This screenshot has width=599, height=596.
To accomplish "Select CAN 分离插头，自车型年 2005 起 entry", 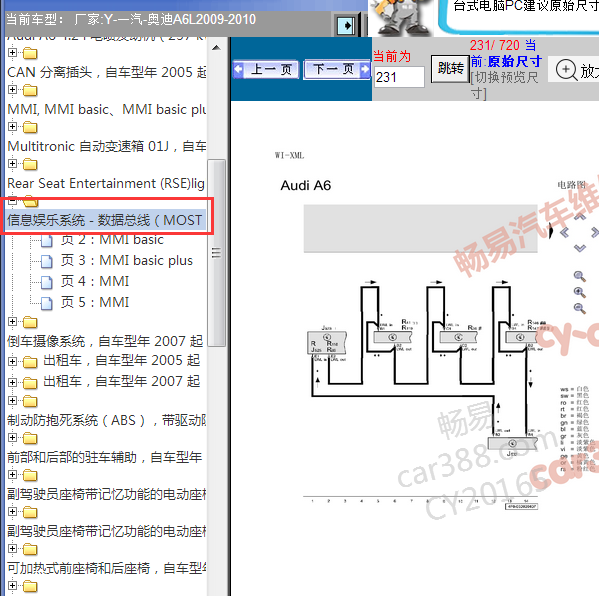I will (x=107, y=72).
